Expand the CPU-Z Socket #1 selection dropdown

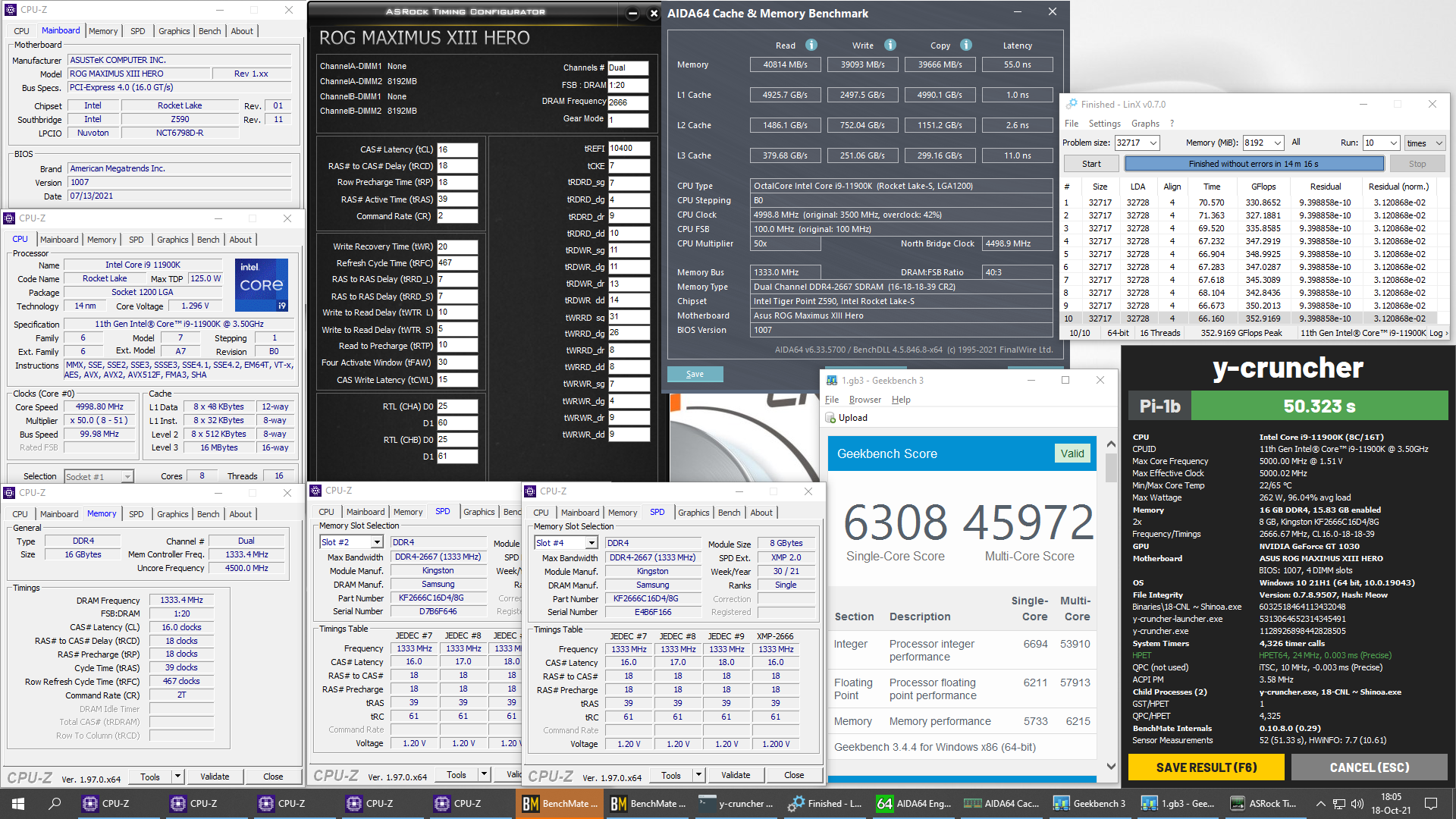coord(127,477)
